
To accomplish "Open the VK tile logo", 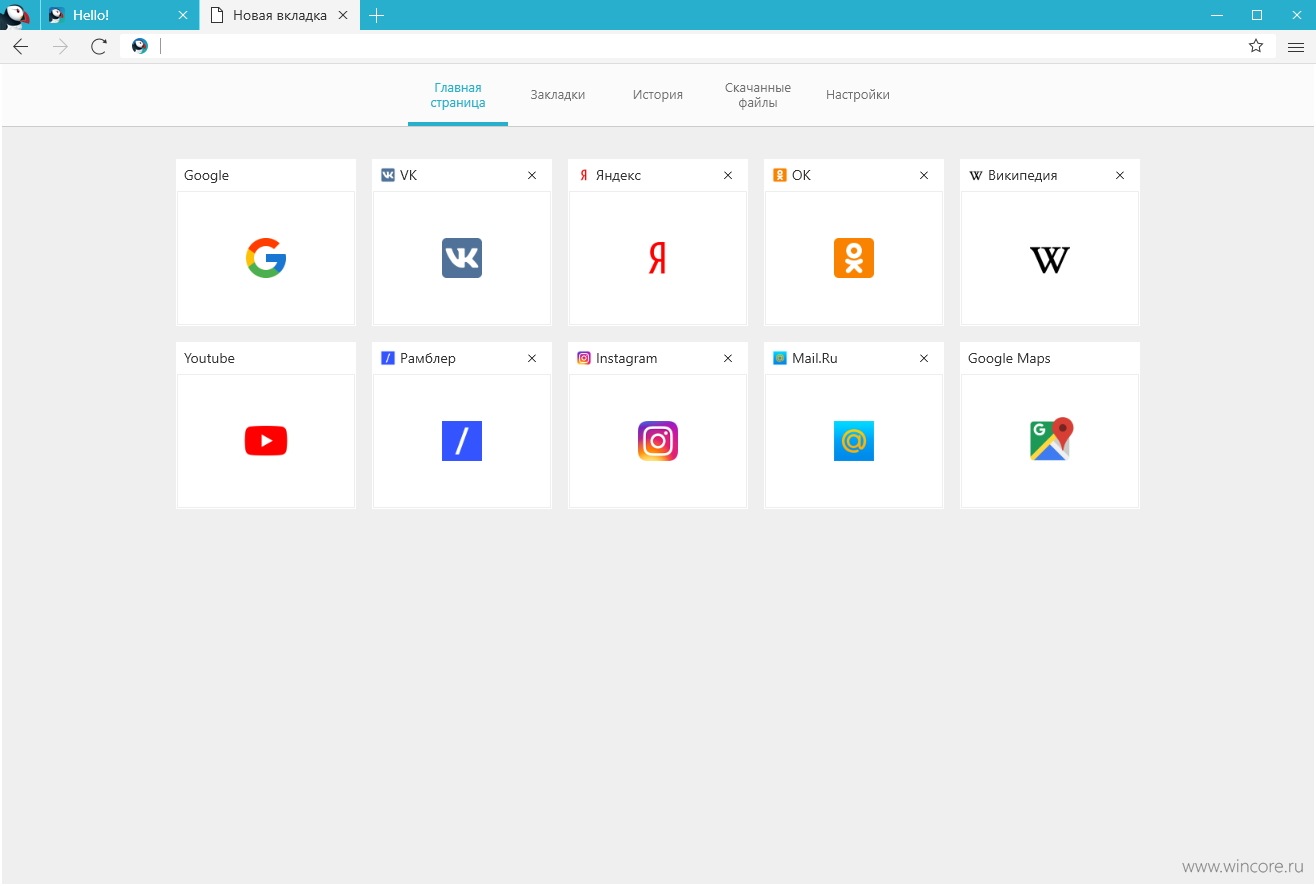I will 462,258.
